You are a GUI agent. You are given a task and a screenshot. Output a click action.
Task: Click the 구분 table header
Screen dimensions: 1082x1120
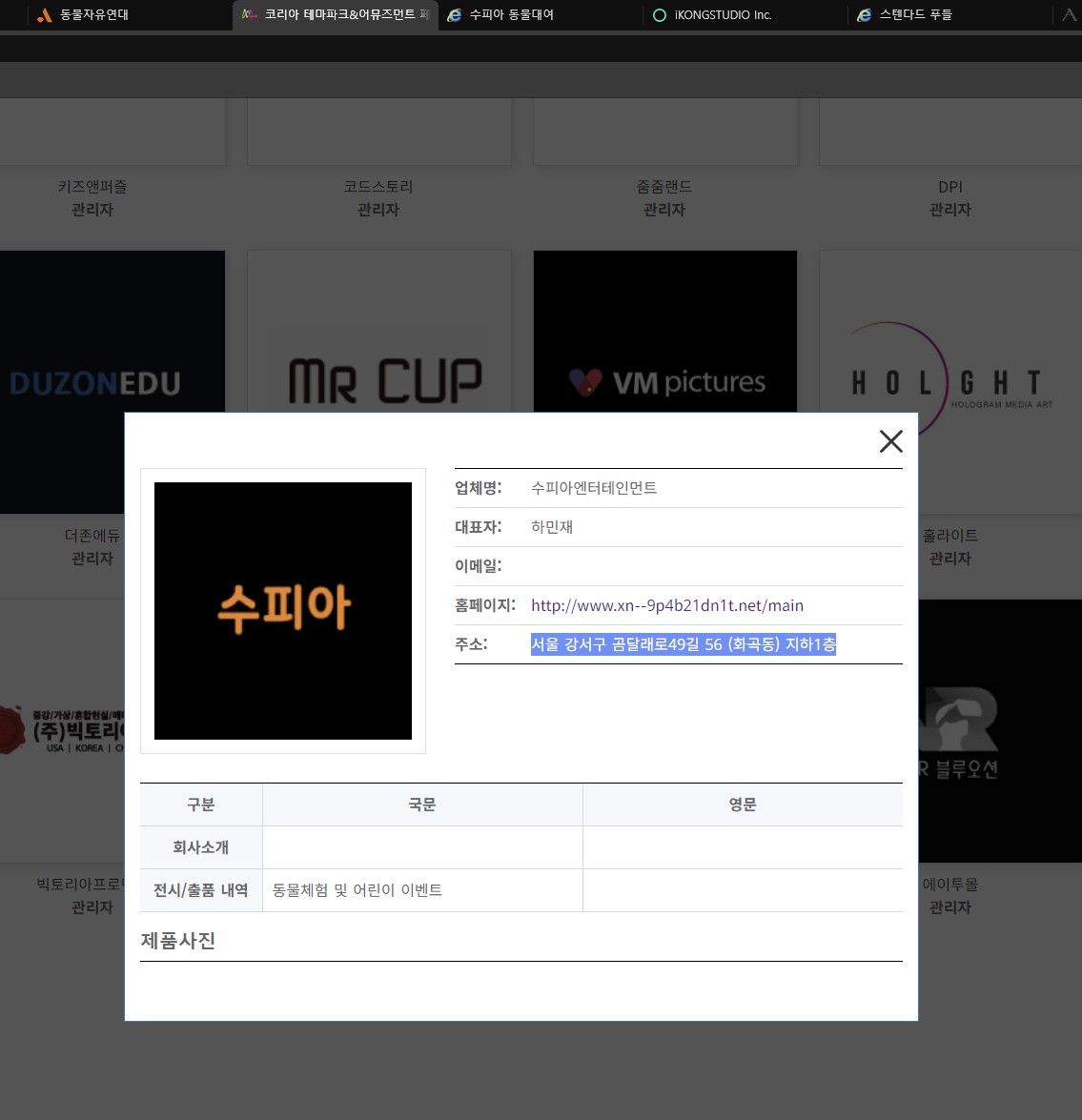tap(201, 805)
